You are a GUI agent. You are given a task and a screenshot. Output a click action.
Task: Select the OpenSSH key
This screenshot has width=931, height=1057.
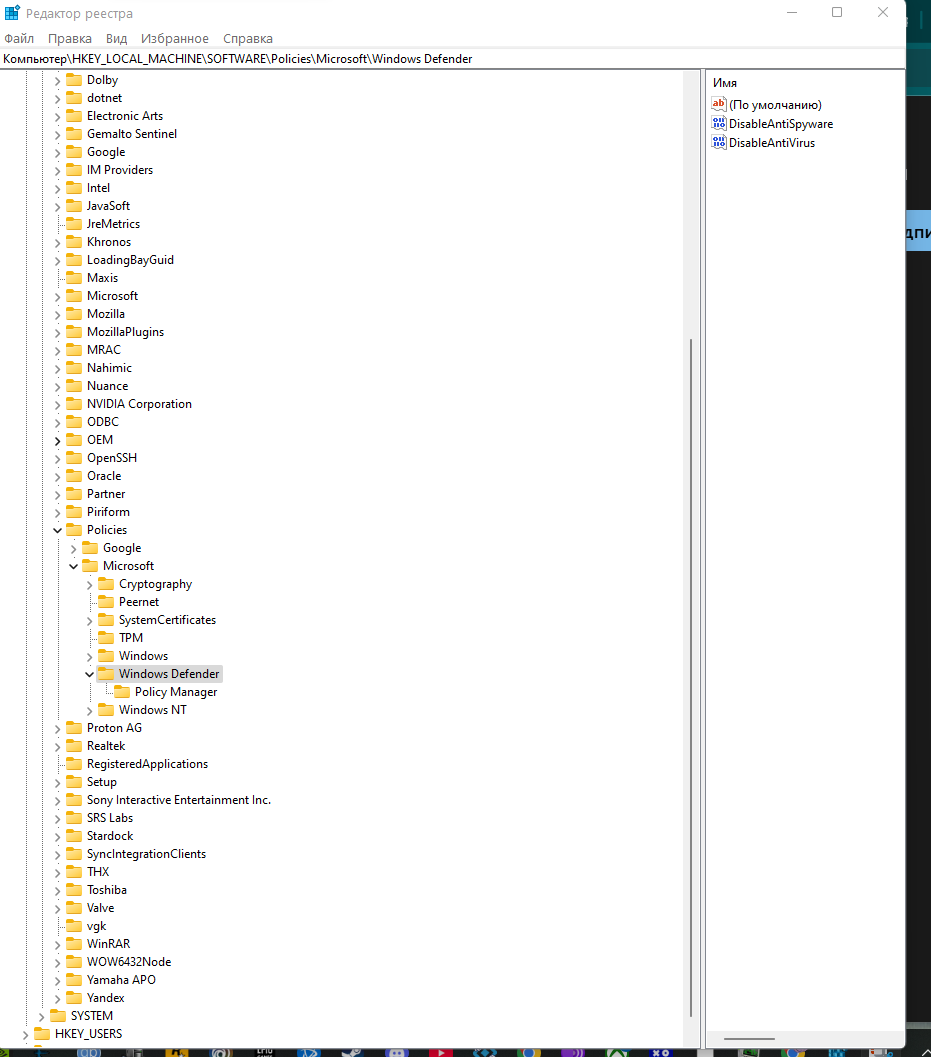click(x=112, y=458)
